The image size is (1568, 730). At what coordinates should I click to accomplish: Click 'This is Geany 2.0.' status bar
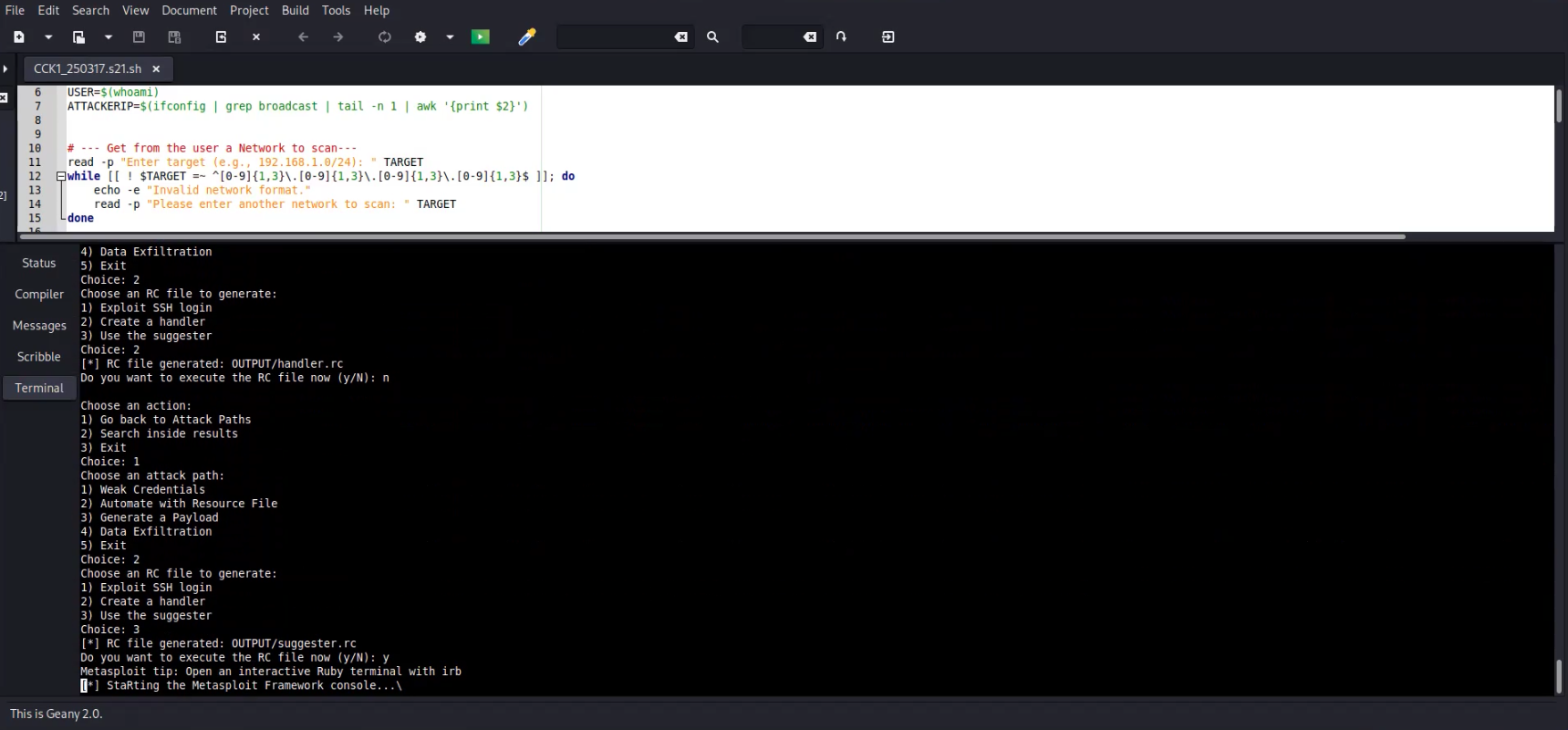[56, 714]
